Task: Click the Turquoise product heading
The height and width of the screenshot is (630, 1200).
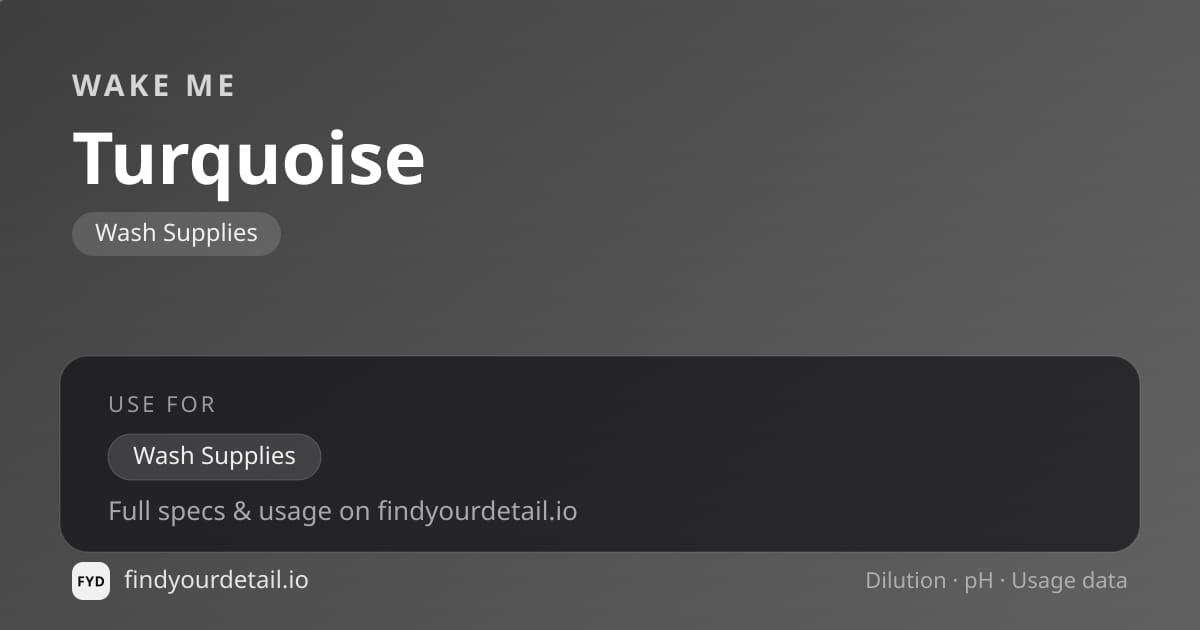Action: pyautogui.click(x=249, y=160)
